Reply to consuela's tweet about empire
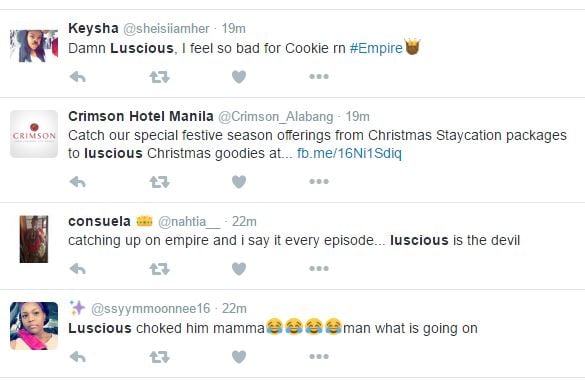 pos(78,269)
